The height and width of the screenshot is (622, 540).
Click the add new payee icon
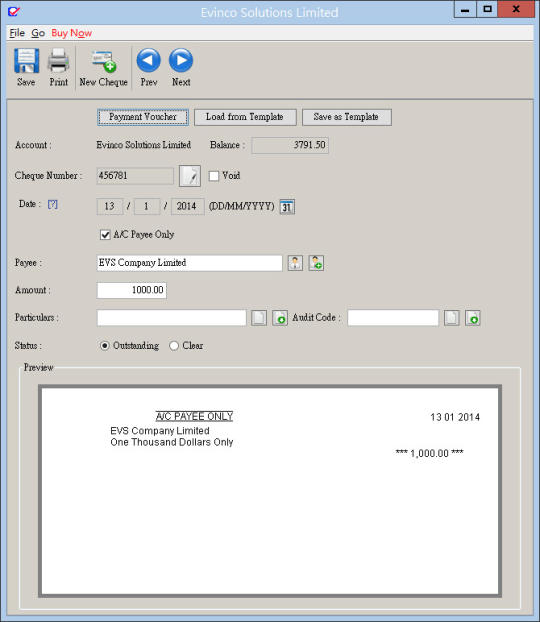click(x=316, y=263)
